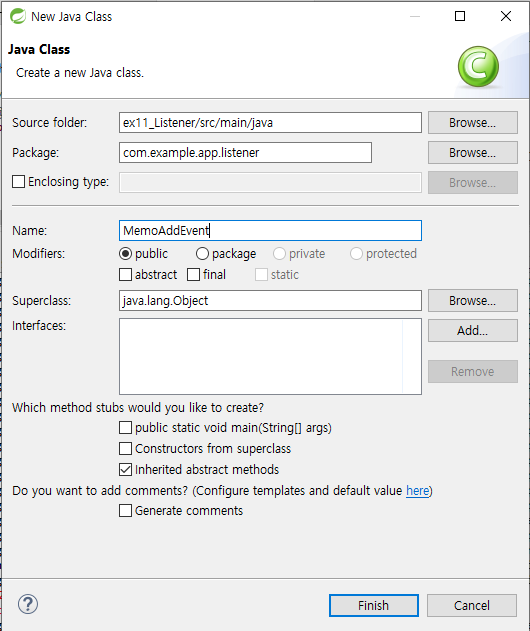Close the New Java Class dialog
This screenshot has width=530, height=631.
pos(505,16)
